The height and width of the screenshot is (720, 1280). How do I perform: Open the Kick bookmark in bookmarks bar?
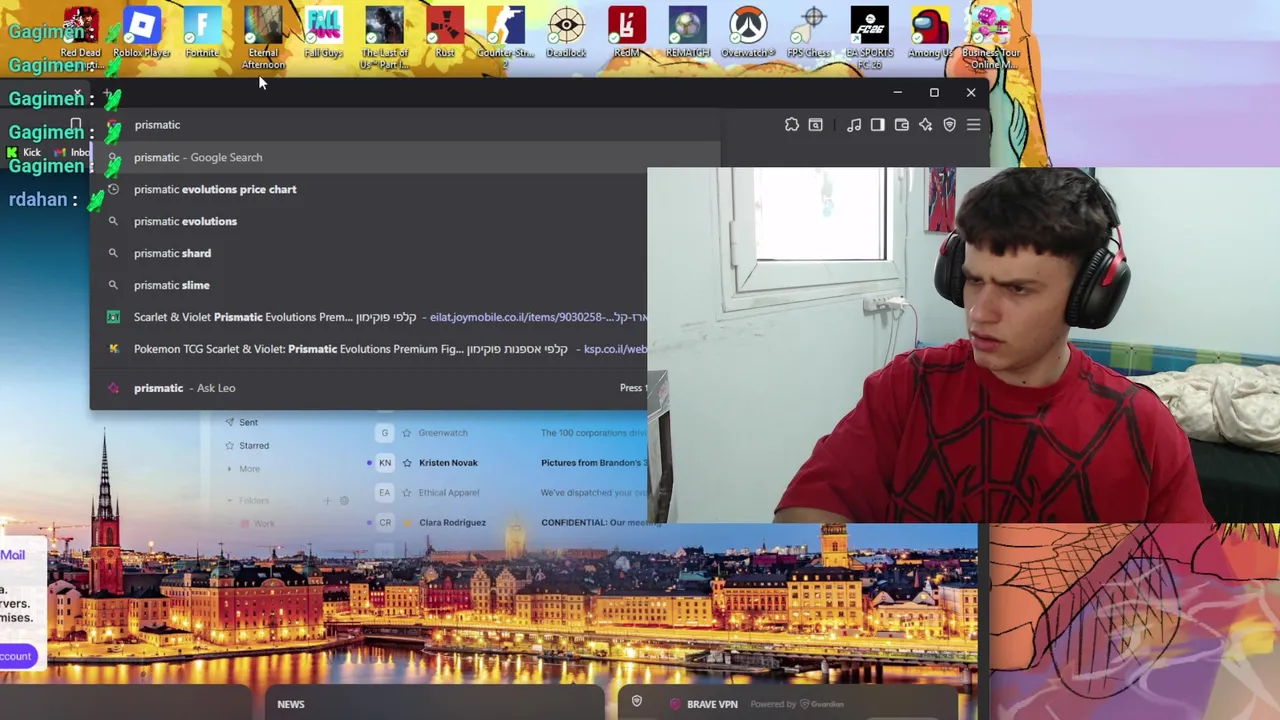pyautogui.click(x=24, y=152)
